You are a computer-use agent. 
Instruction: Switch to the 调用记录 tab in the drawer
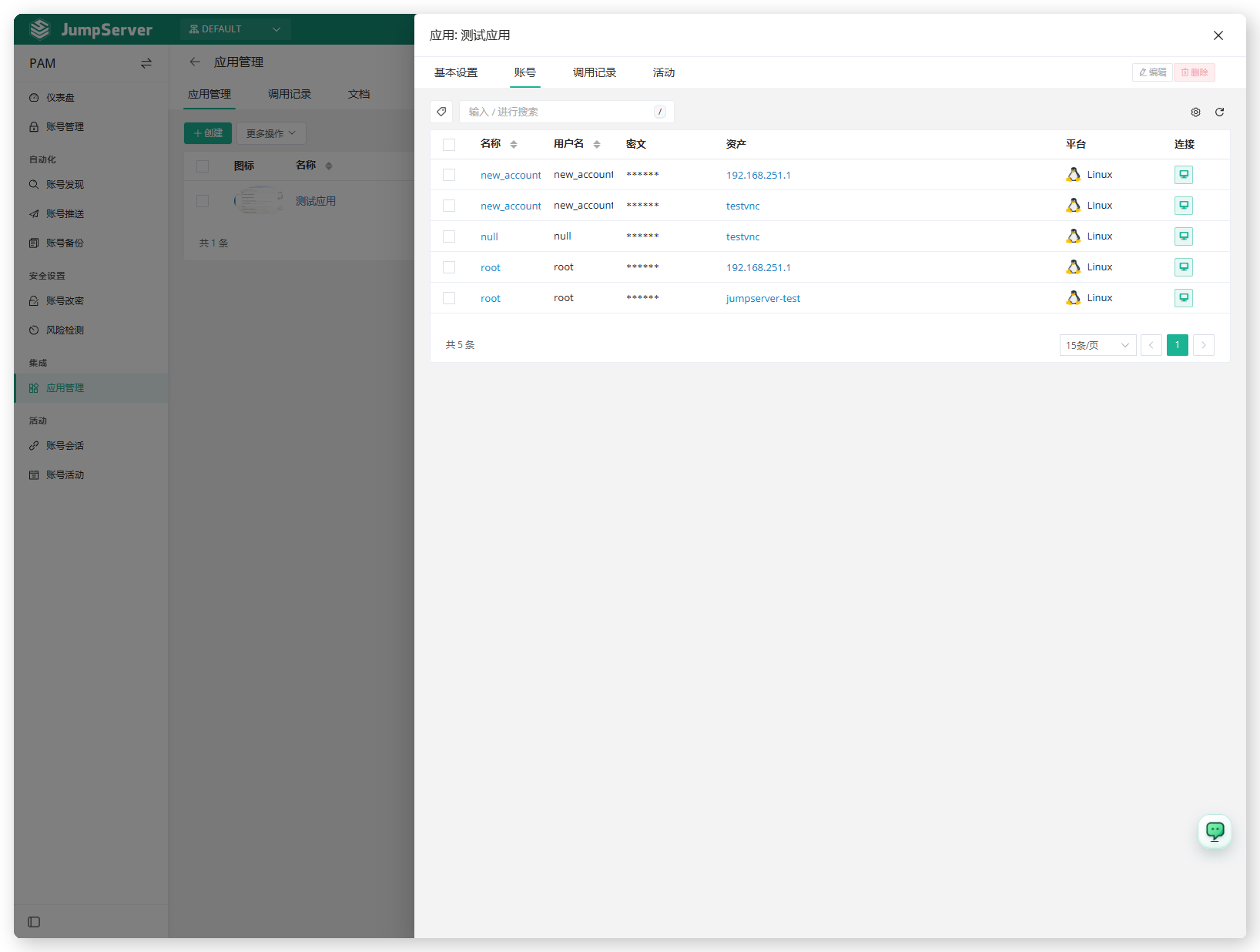(595, 72)
